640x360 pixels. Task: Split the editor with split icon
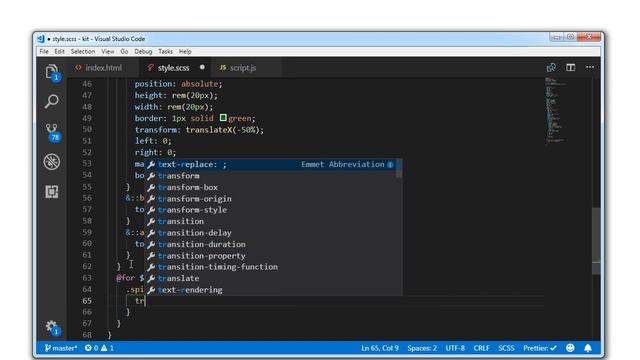coord(571,67)
